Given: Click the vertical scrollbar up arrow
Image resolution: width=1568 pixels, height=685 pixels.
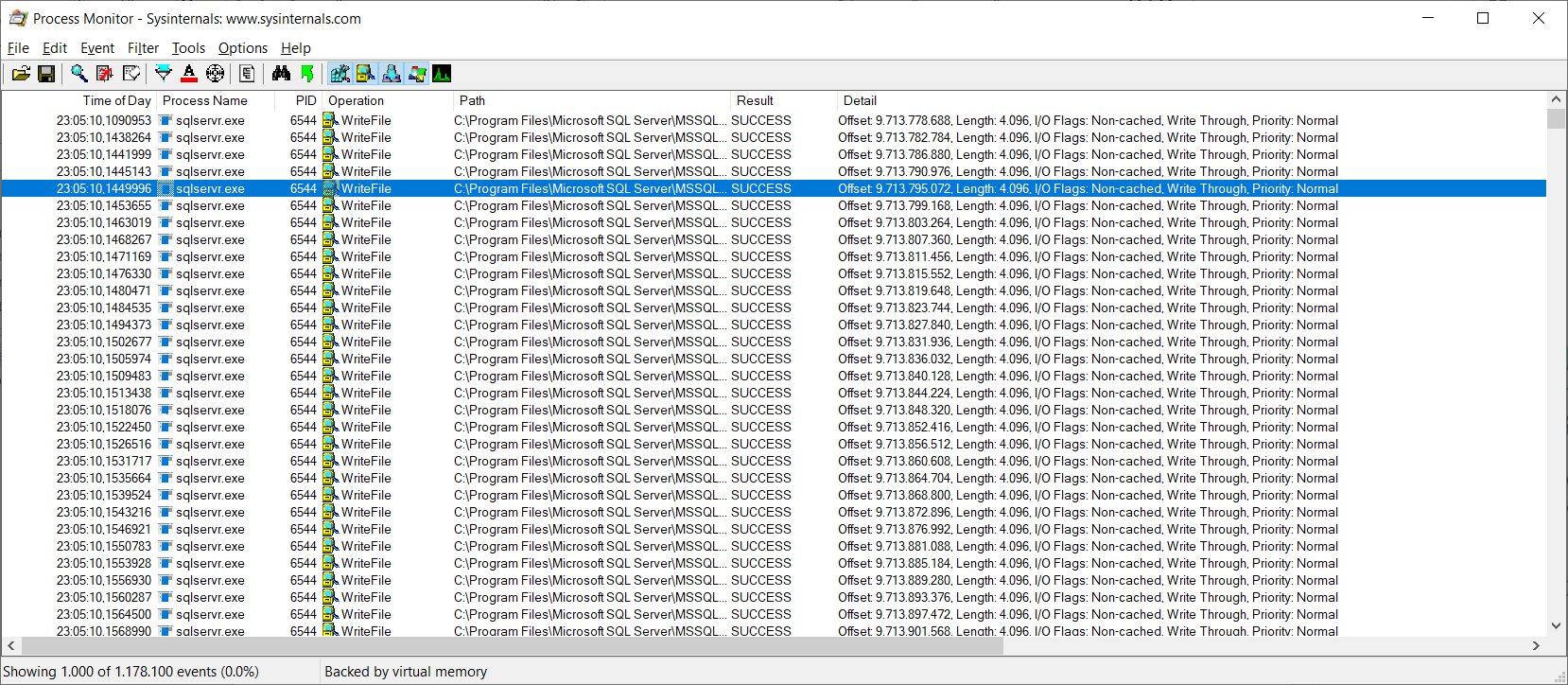Looking at the screenshot, I should point(1557,99).
